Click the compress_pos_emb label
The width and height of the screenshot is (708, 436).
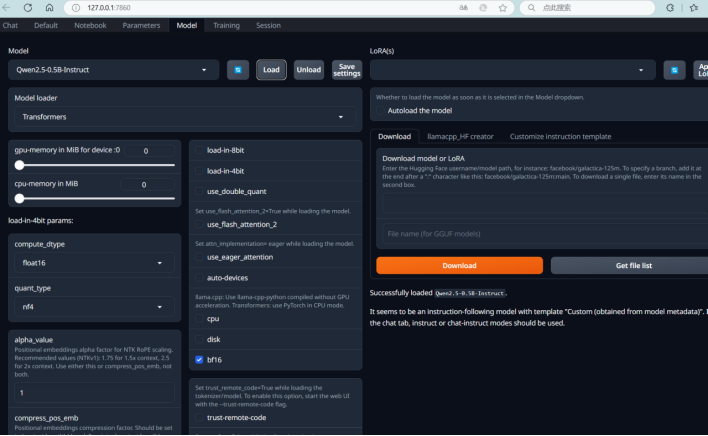[46, 418]
